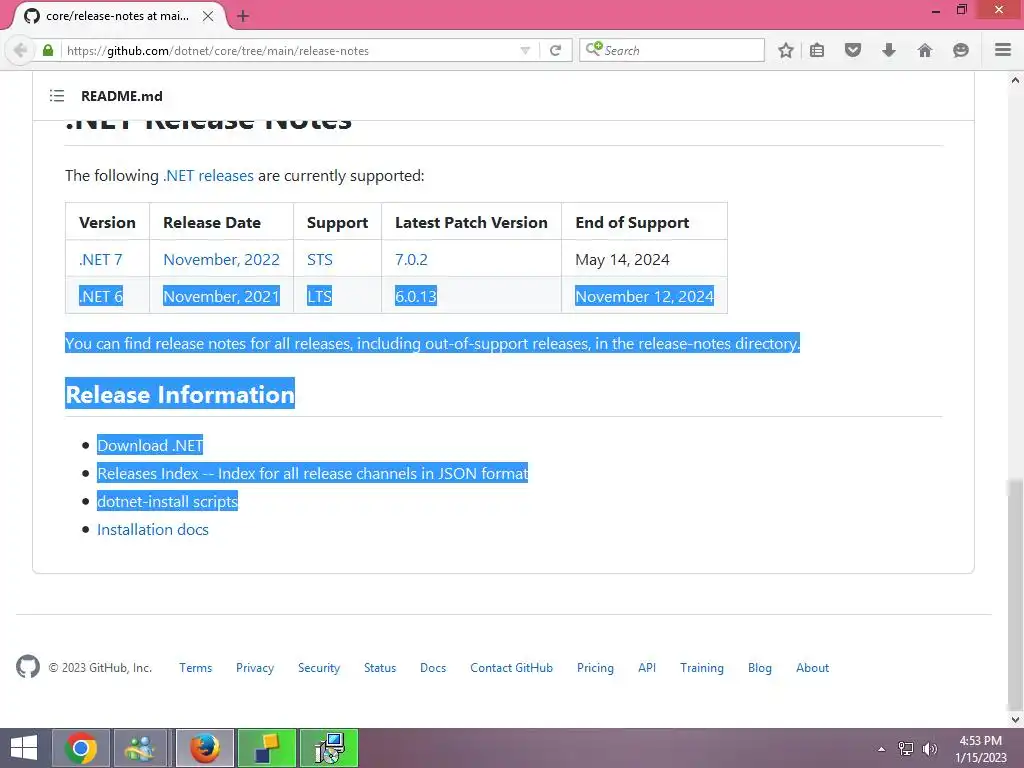This screenshot has width=1024, height=768.
Task: Open the November, 2022 release date link
Action: click(x=221, y=259)
